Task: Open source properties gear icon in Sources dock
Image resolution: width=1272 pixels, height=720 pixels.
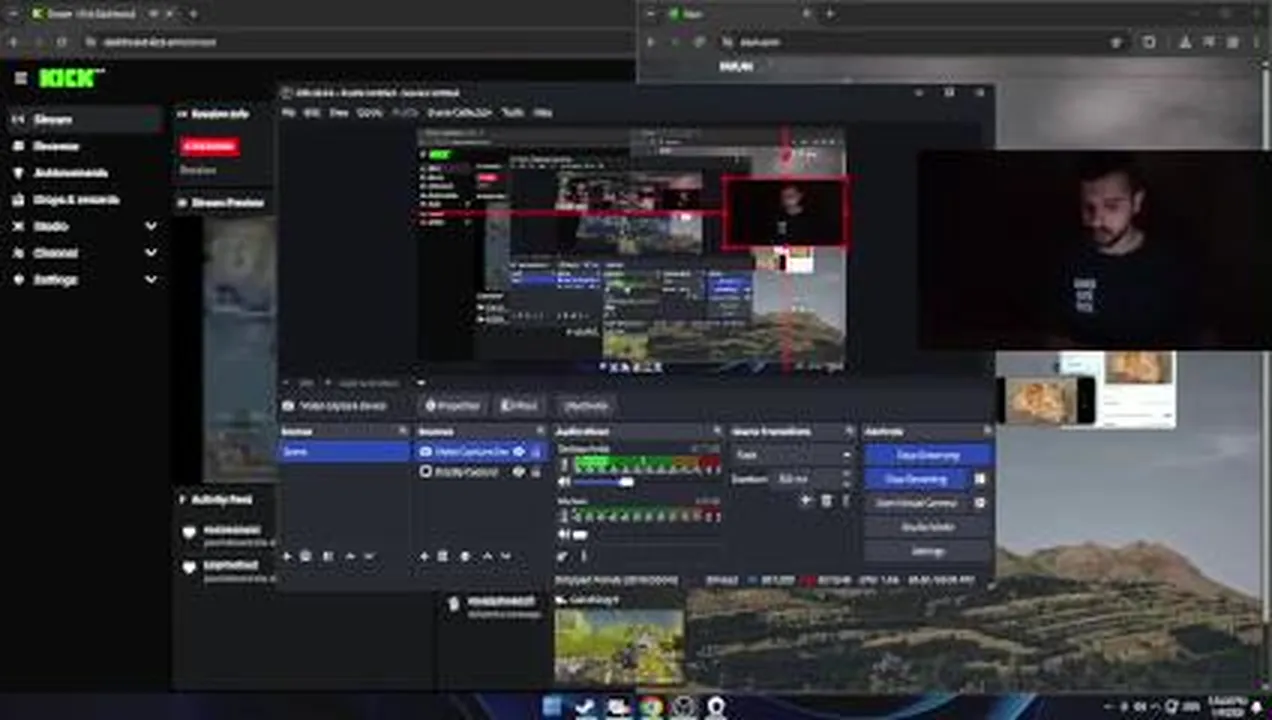Action: [x=465, y=556]
